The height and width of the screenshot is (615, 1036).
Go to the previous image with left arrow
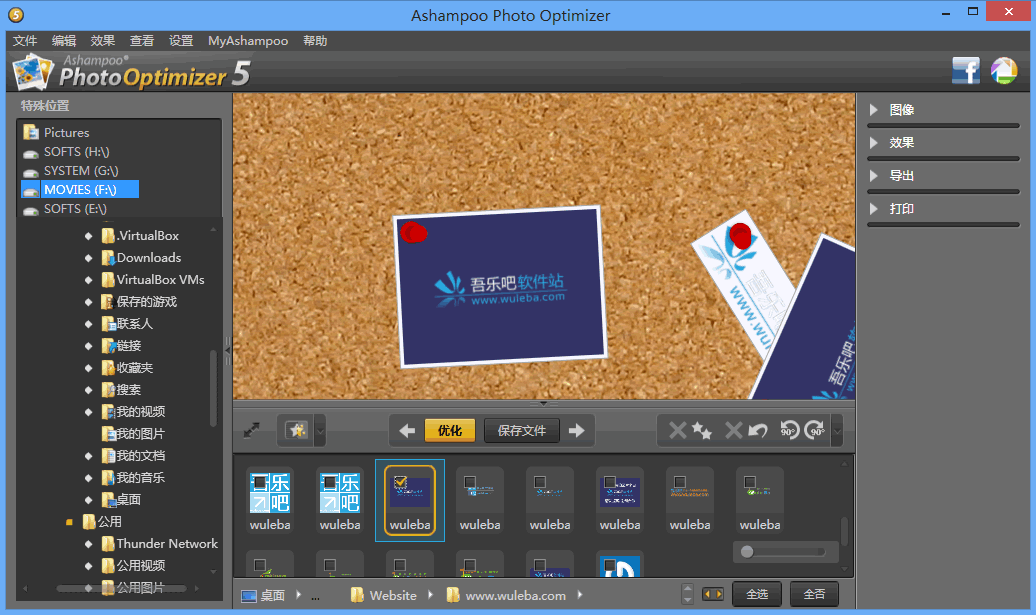[407, 431]
